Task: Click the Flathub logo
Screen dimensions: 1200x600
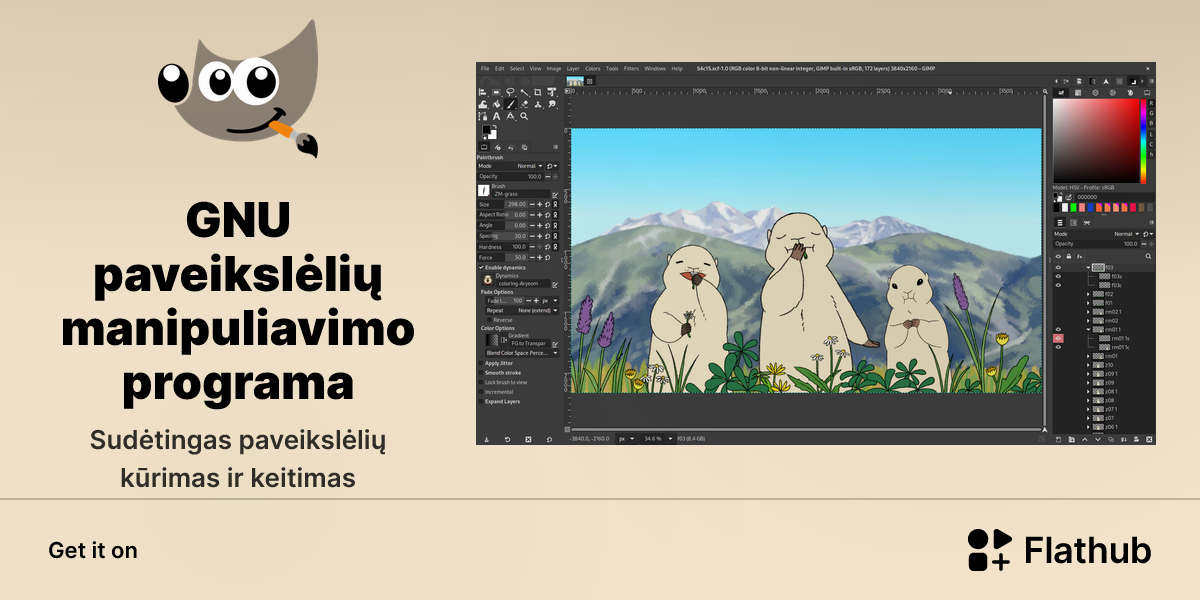Action: coord(1059,550)
